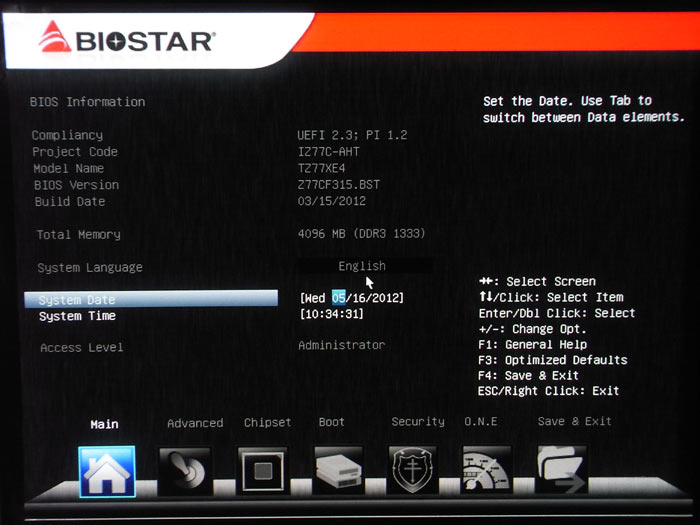Click the highlighted month 05 field
Image resolution: width=700 pixels, height=525 pixels.
click(338, 298)
